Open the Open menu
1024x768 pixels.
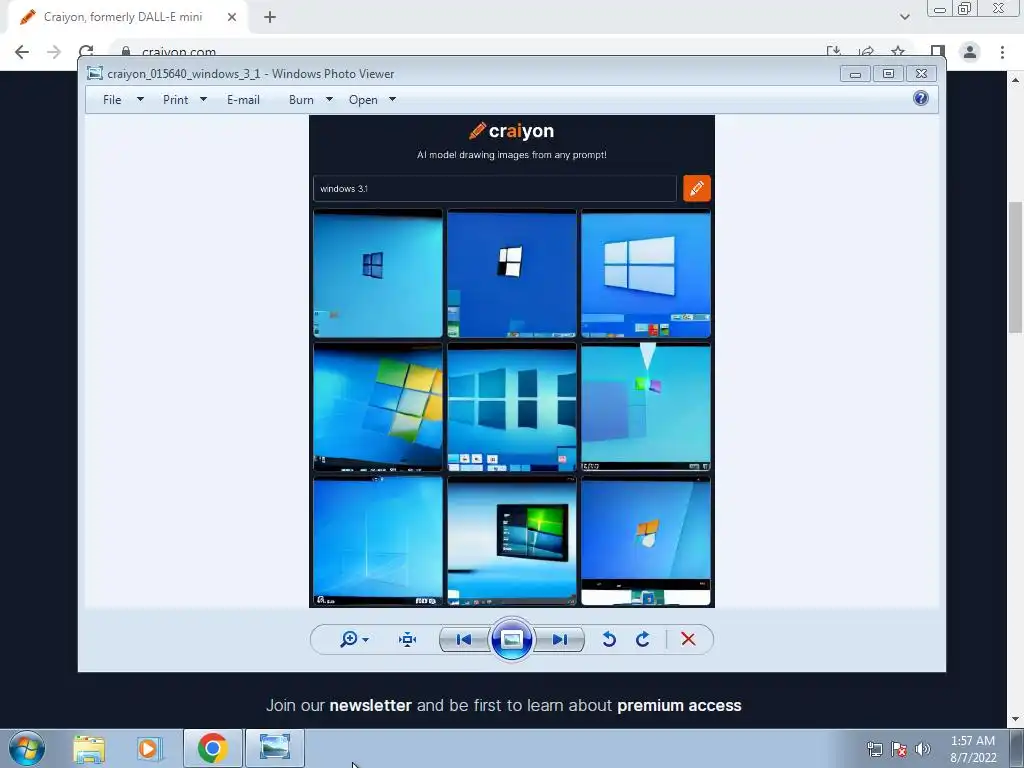363,100
